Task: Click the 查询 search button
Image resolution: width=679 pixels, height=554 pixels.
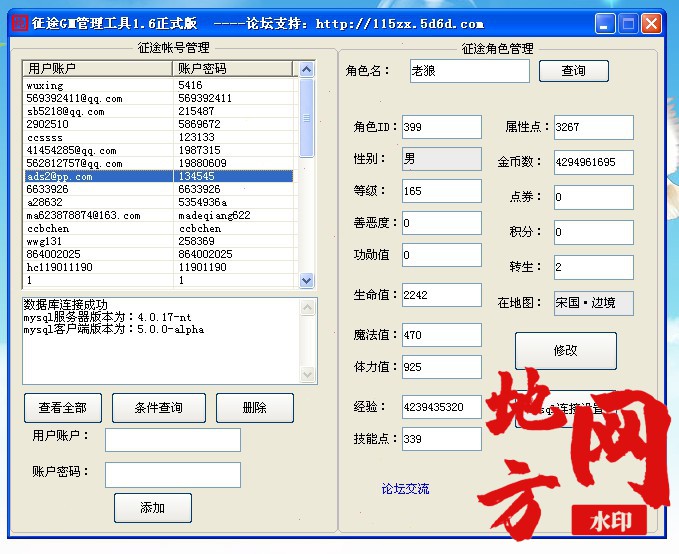Action: point(574,71)
